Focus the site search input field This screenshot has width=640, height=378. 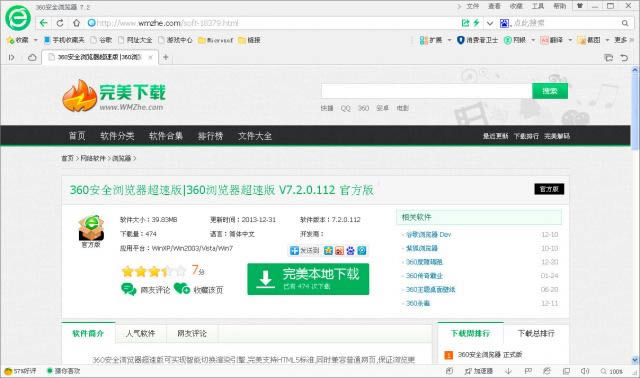[x=427, y=91]
